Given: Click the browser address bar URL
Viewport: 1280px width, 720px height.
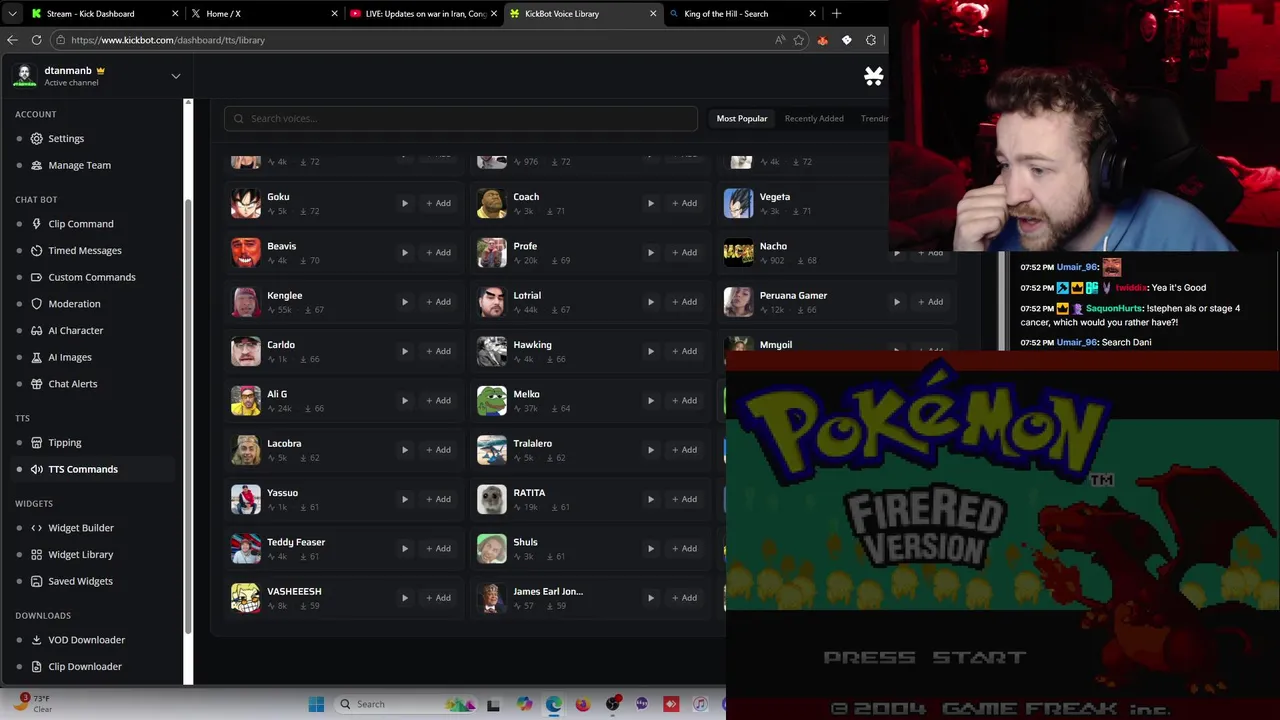Looking at the screenshot, I should tap(168, 40).
